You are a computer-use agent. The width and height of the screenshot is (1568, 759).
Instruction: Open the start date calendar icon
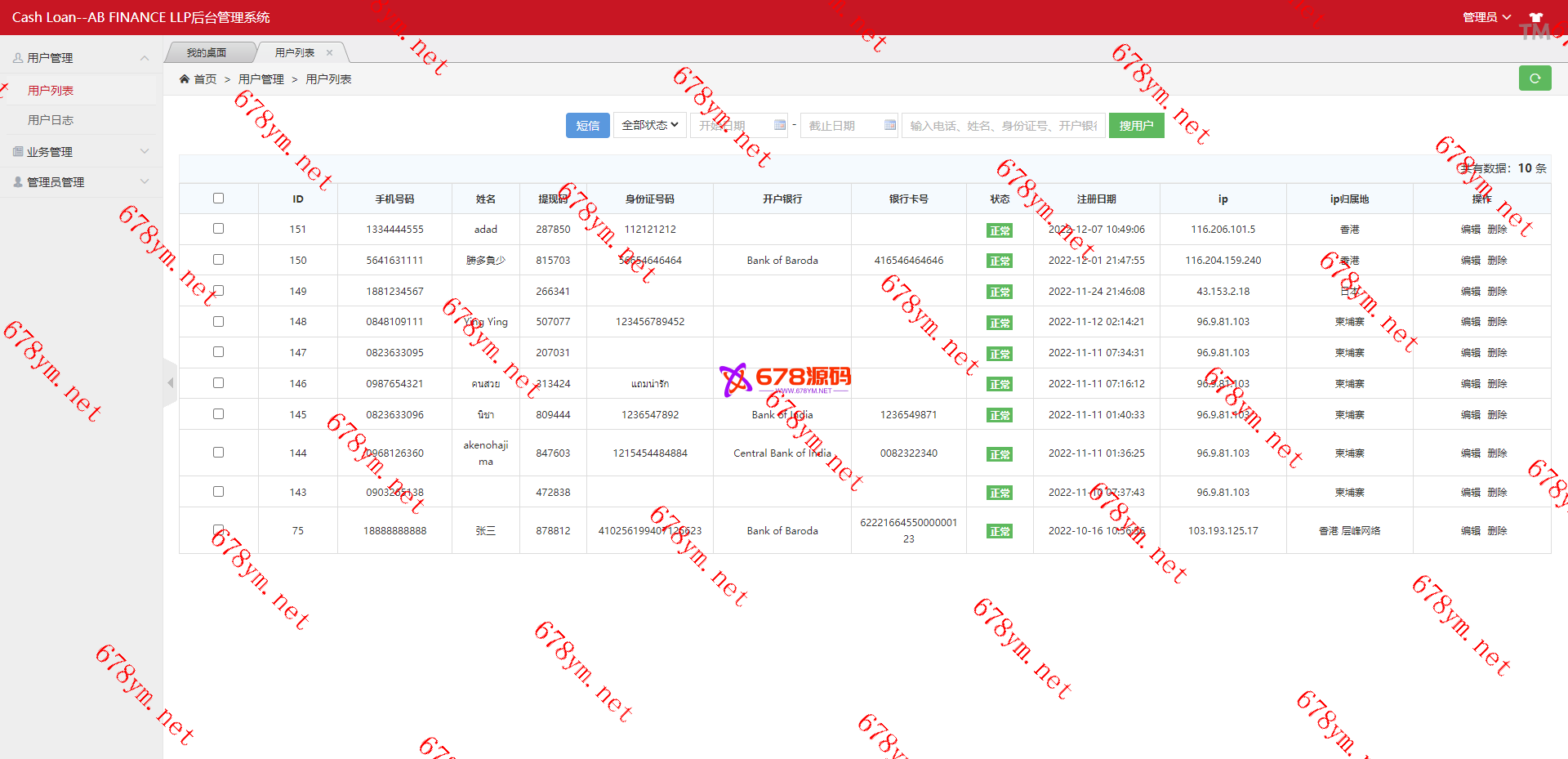pos(779,125)
